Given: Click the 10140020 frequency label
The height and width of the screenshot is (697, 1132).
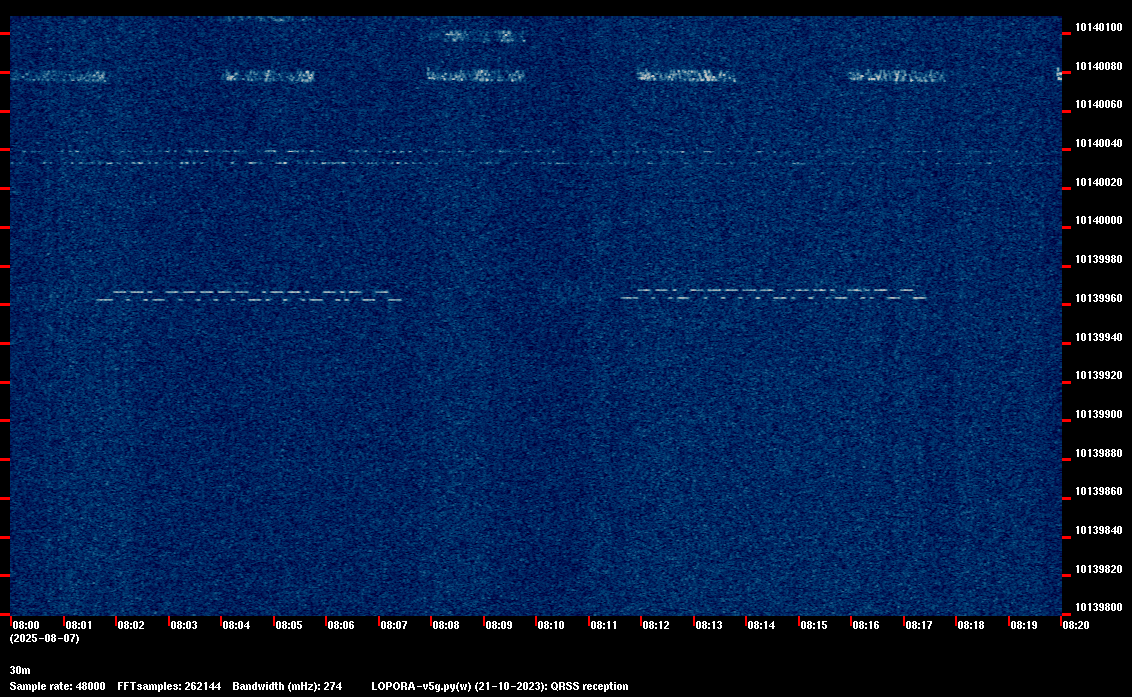Looking at the screenshot, I should point(1099,183).
